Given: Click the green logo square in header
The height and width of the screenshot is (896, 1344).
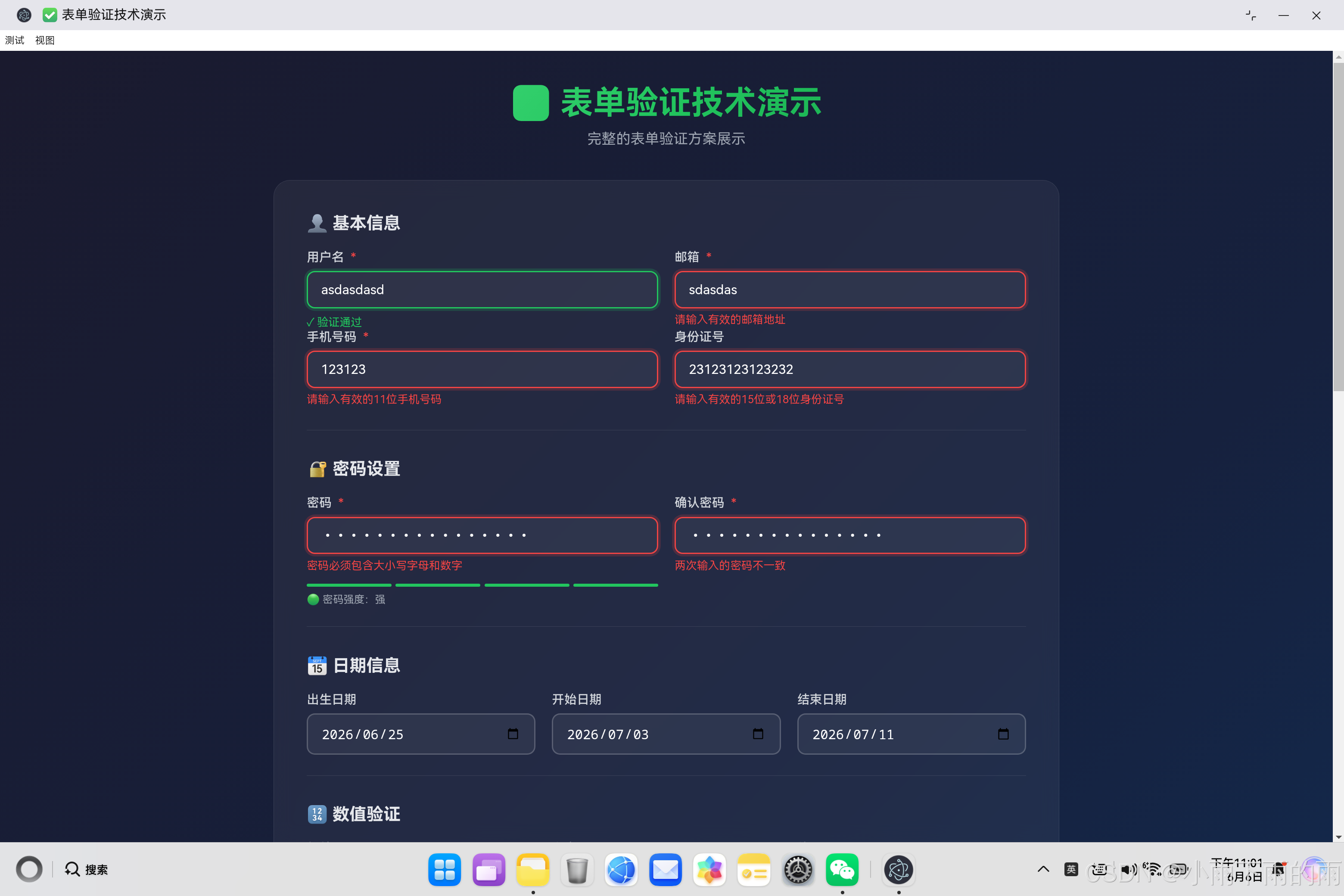Looking at the screenshot, I should 531,103.
